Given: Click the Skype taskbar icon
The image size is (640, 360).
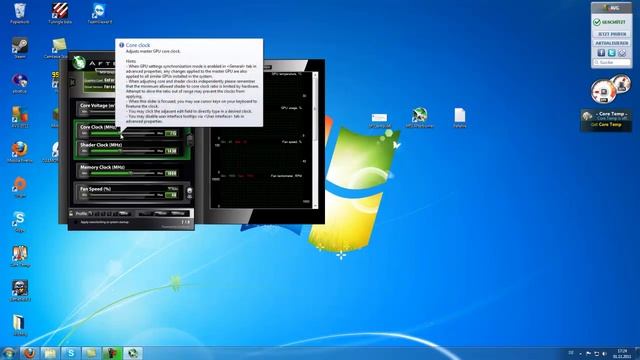Looking at the screenshot, I should click(x=71, y=353).
